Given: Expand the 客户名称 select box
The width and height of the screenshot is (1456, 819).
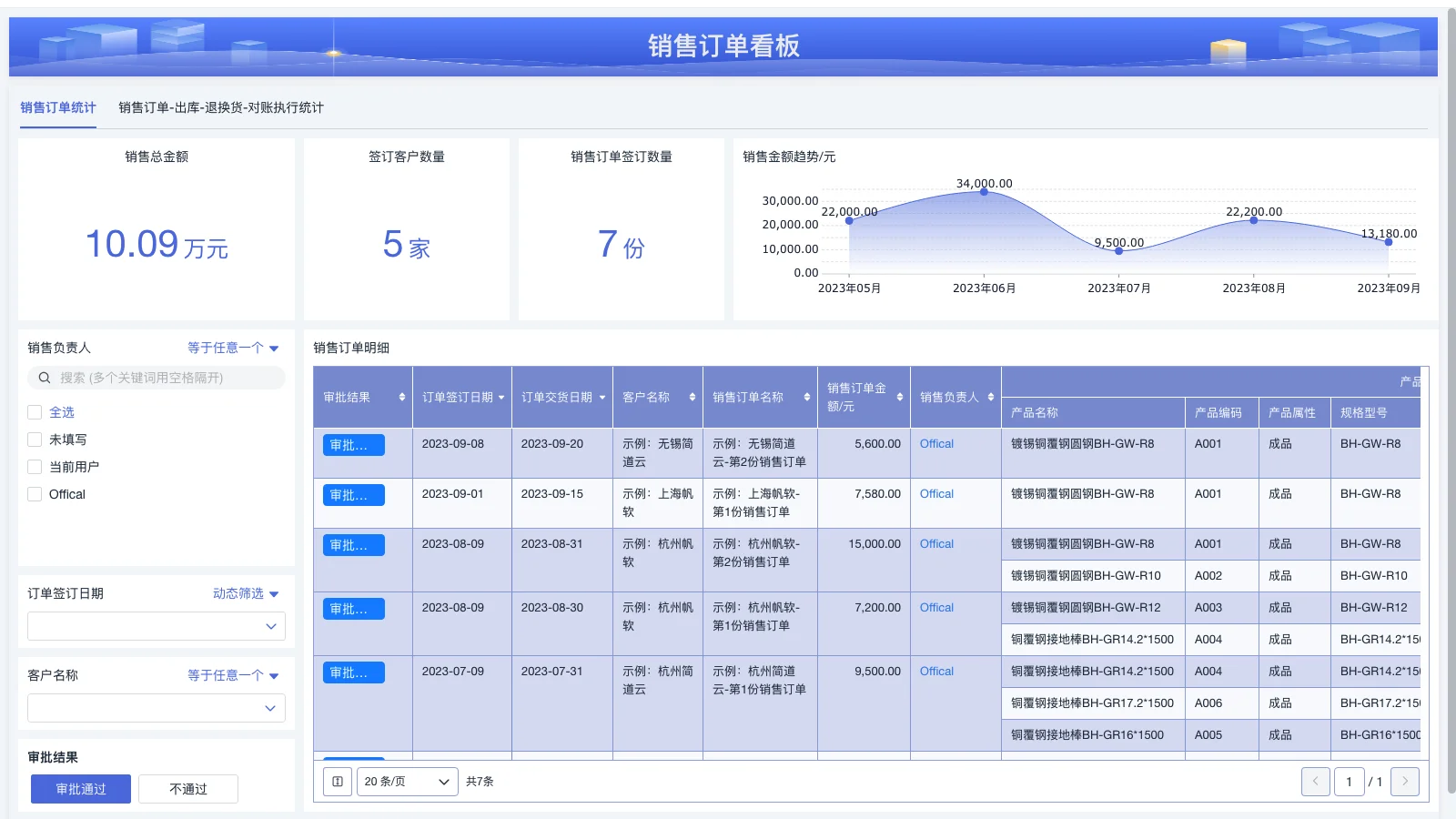Looking at the screenshot, I should click(x=157, y=708).
